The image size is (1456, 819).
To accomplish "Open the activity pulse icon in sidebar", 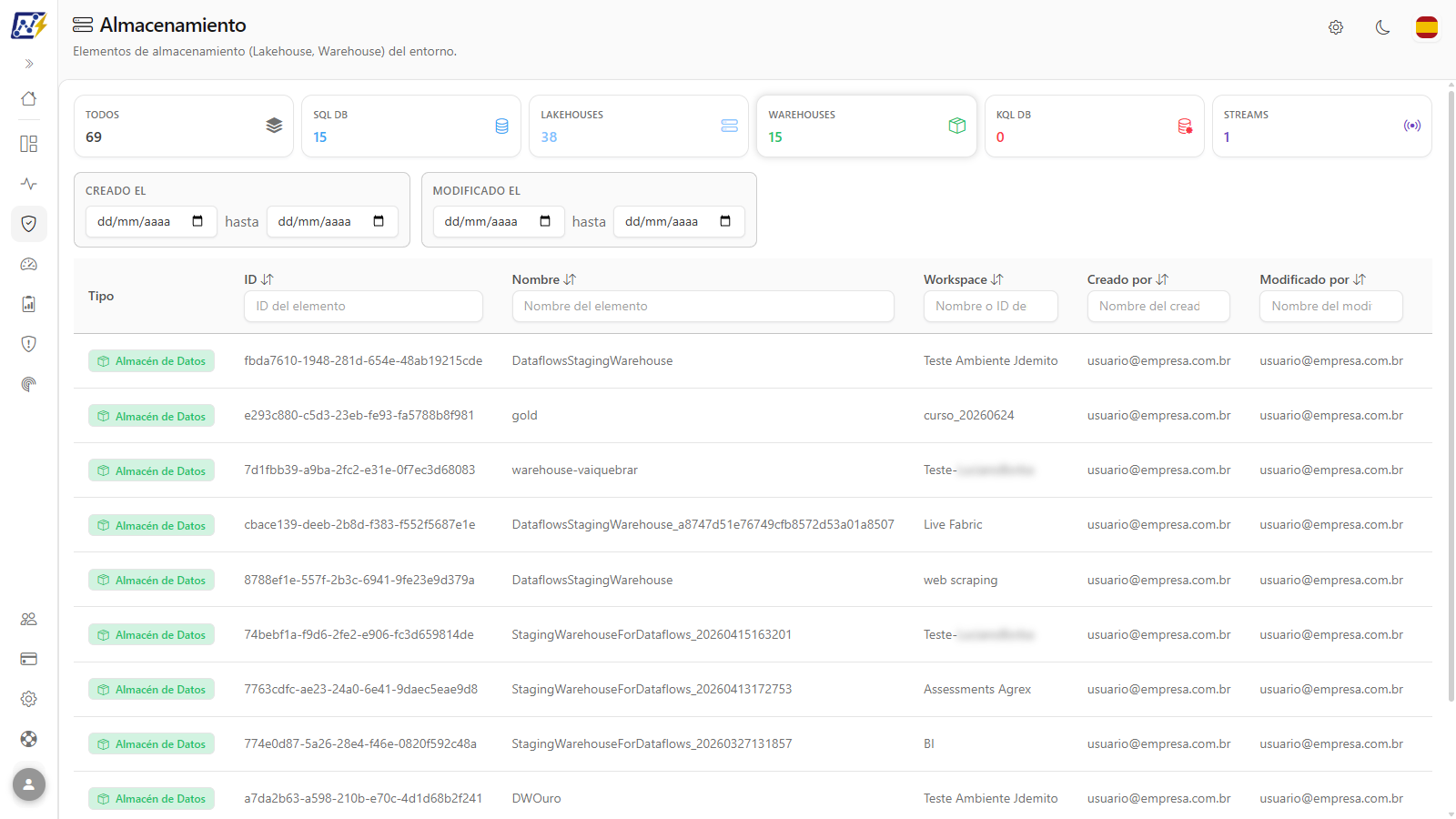I will (x=29, y=184).
